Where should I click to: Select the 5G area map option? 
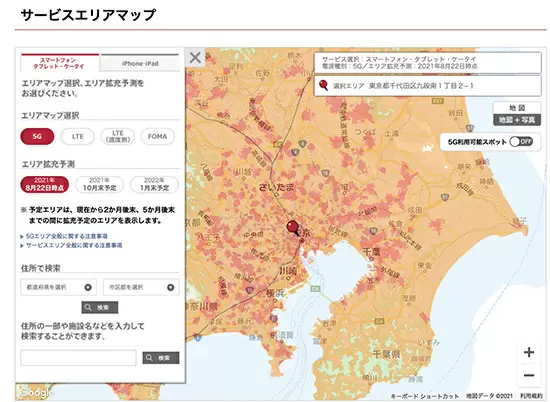tap(37, 136)
